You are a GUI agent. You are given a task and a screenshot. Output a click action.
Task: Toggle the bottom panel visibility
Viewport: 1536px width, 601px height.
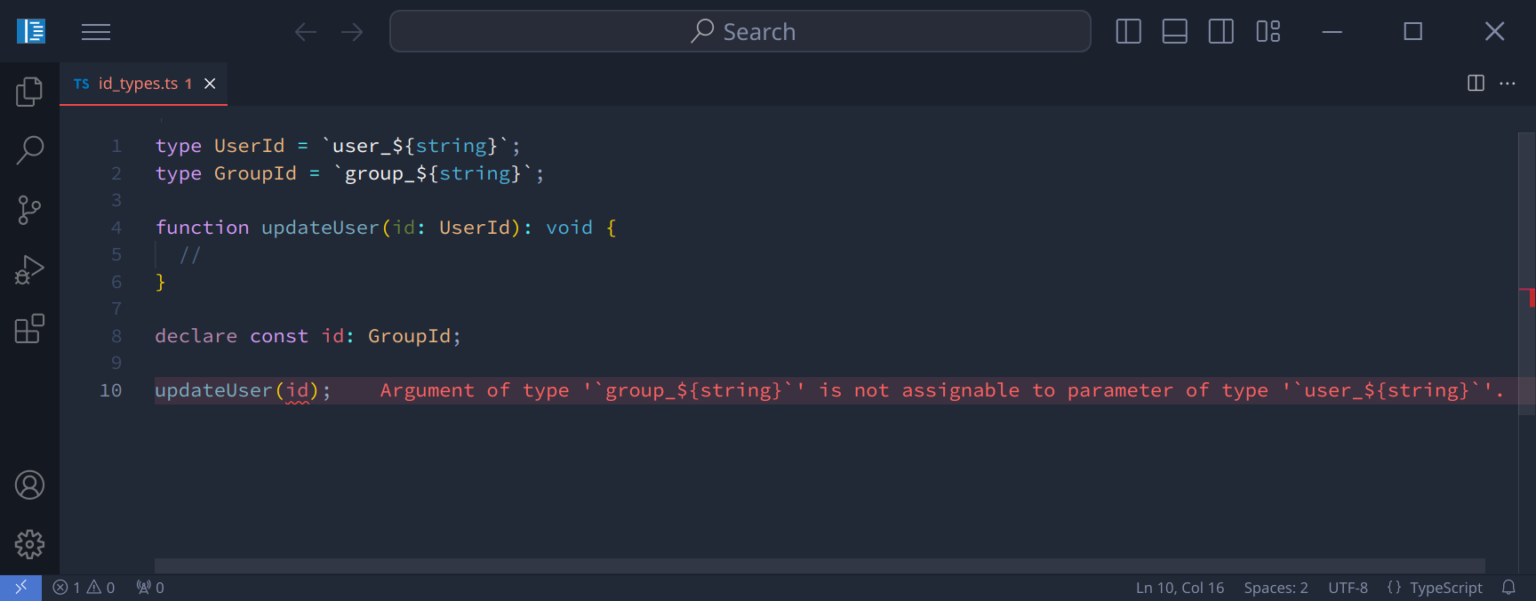(x=1174, y=32)
